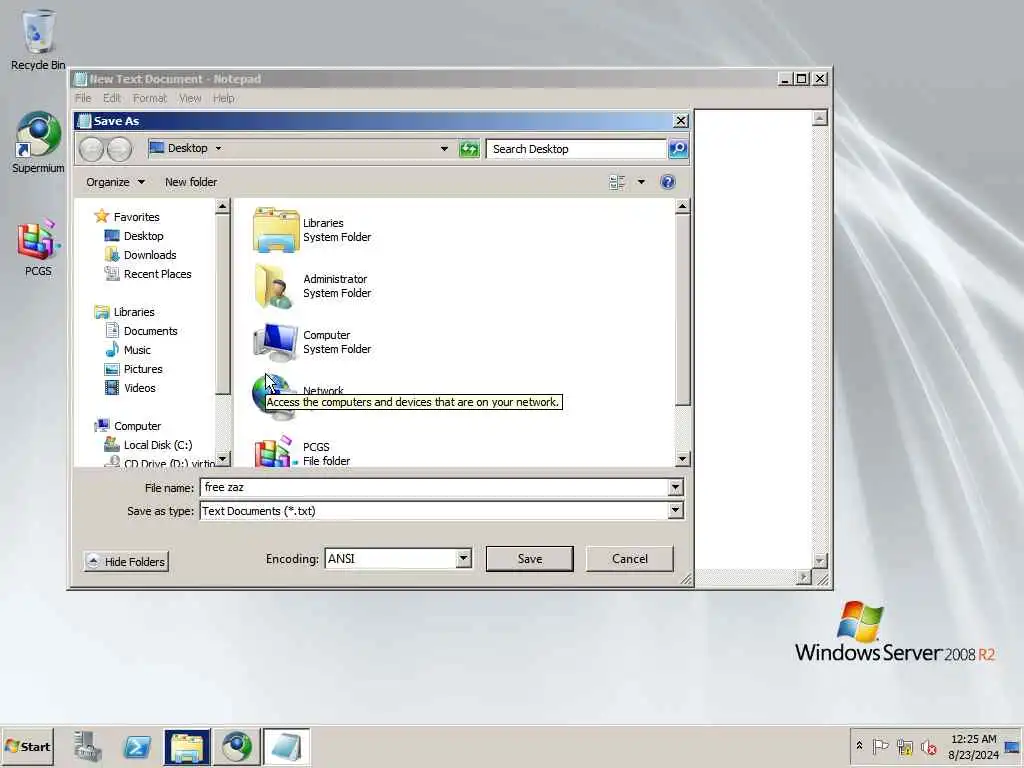Screen dimensions: 1024x768
Task: Open the Encoding ANSI dropdown
Action: pos(463,558)
